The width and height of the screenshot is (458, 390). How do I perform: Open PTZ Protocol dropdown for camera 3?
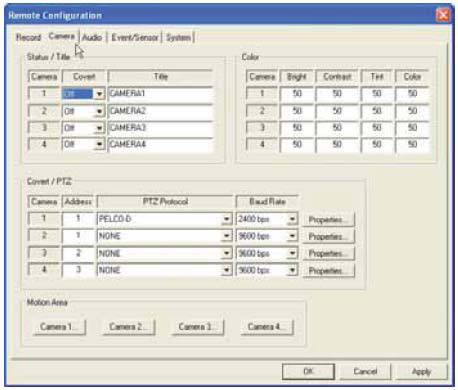coord(226,253)
